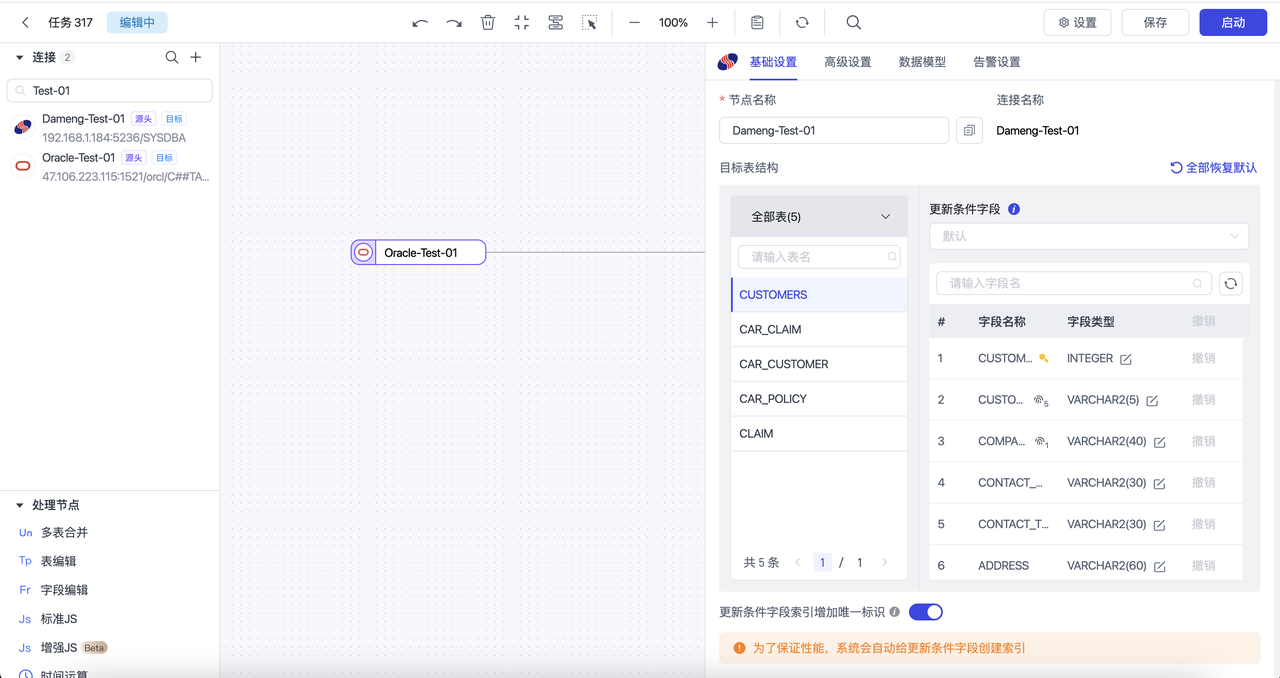
Task: Switch to 基础设置 tab
Action: [x=773, y=62]
